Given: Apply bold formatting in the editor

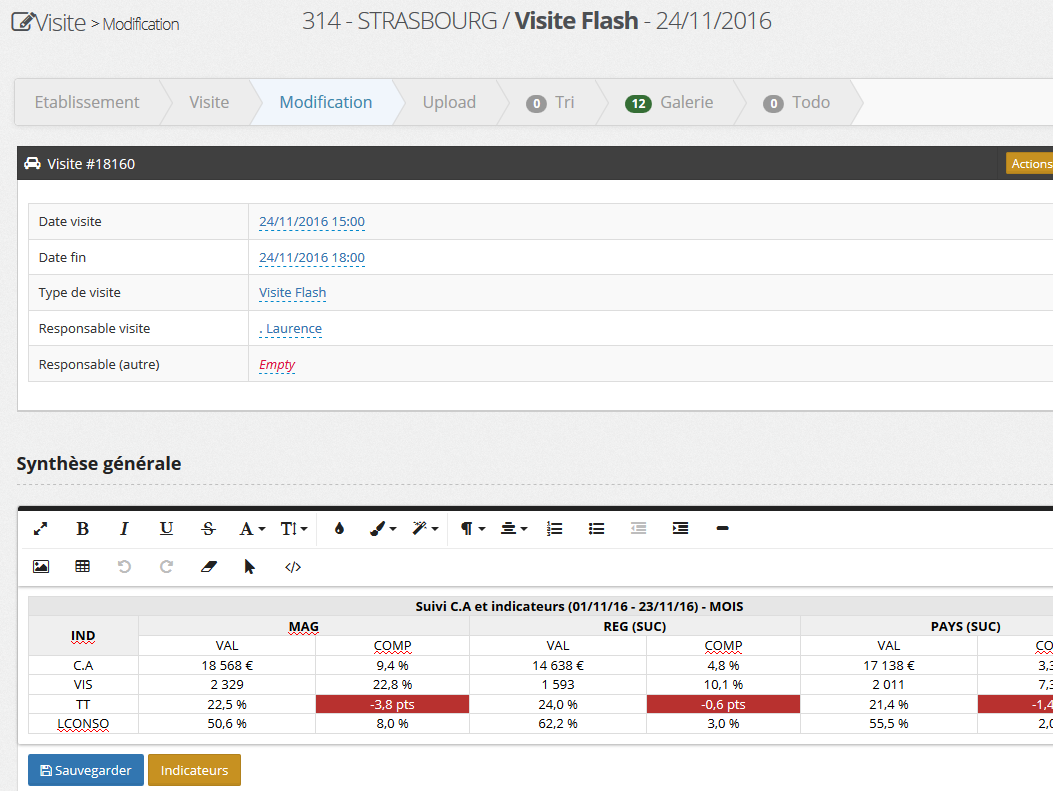Looking at the screenshot, I should coord(83,529).
